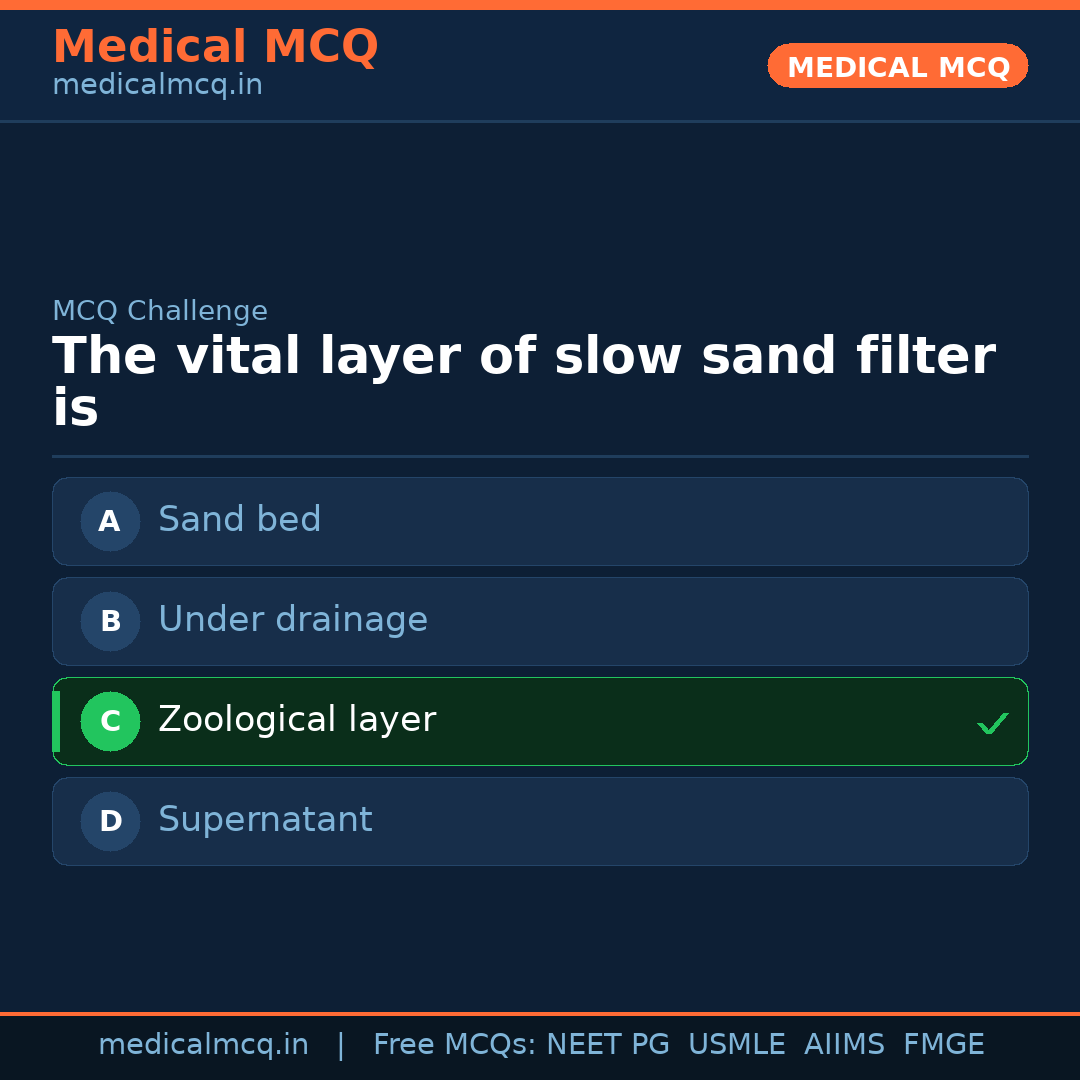This screenshot has height=1080, width=1080.
Task: Select the "Sand bed" answer text
Action: [x=239, y=520]
